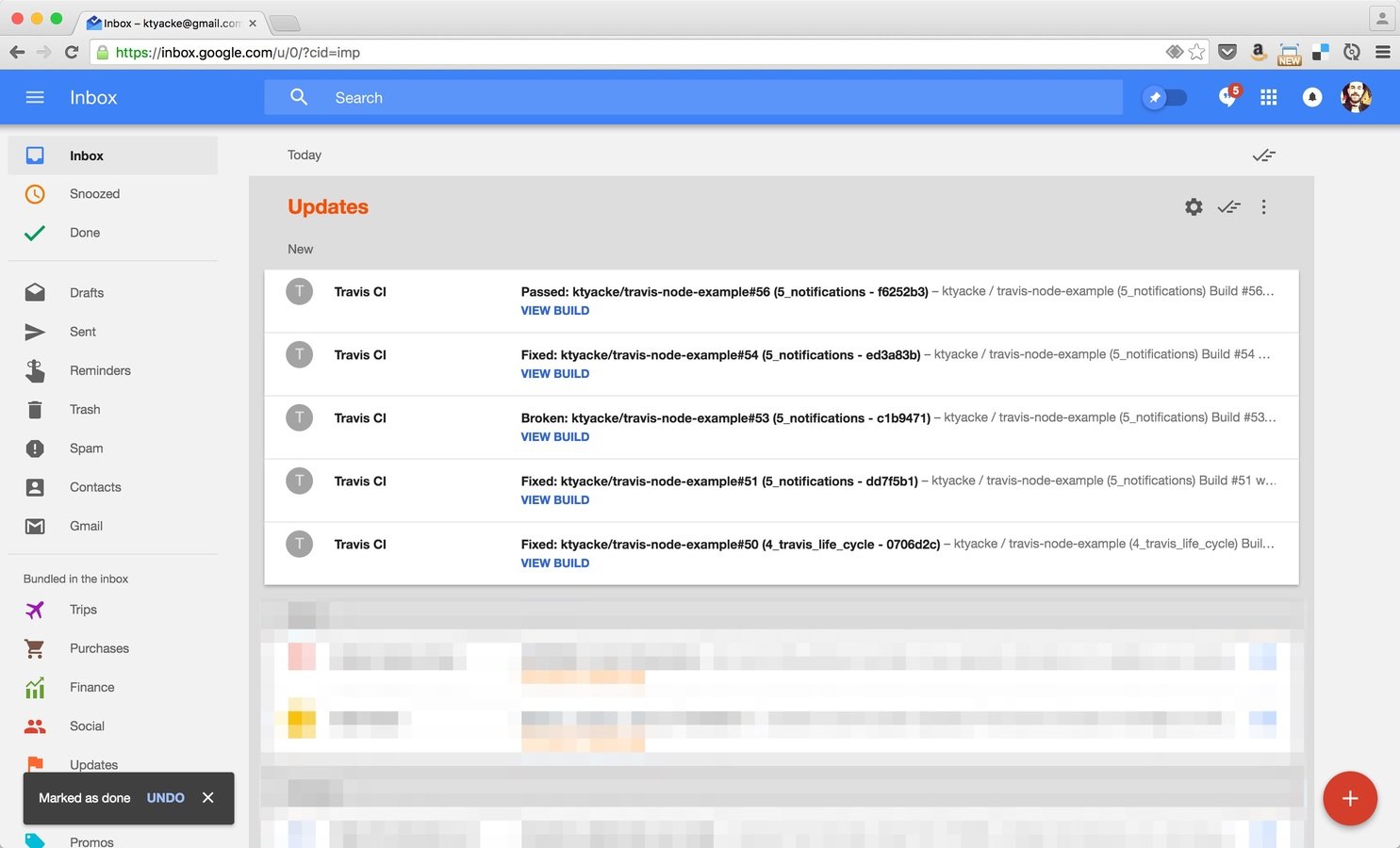Click the Amazon extension icon
This screenshot has height=848, width=1400.
click(1259, 52)
